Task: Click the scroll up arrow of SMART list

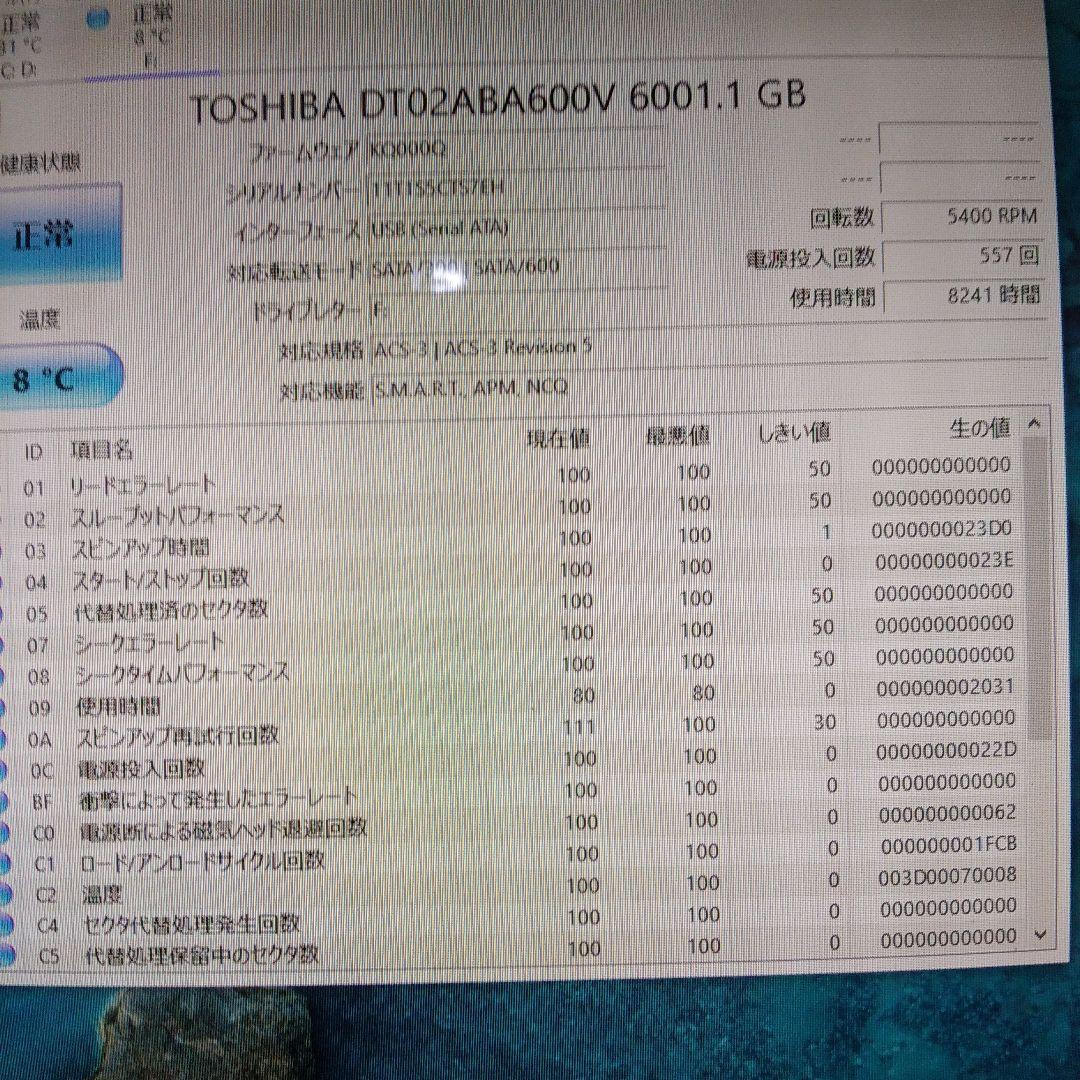Action: [1034, 424]
